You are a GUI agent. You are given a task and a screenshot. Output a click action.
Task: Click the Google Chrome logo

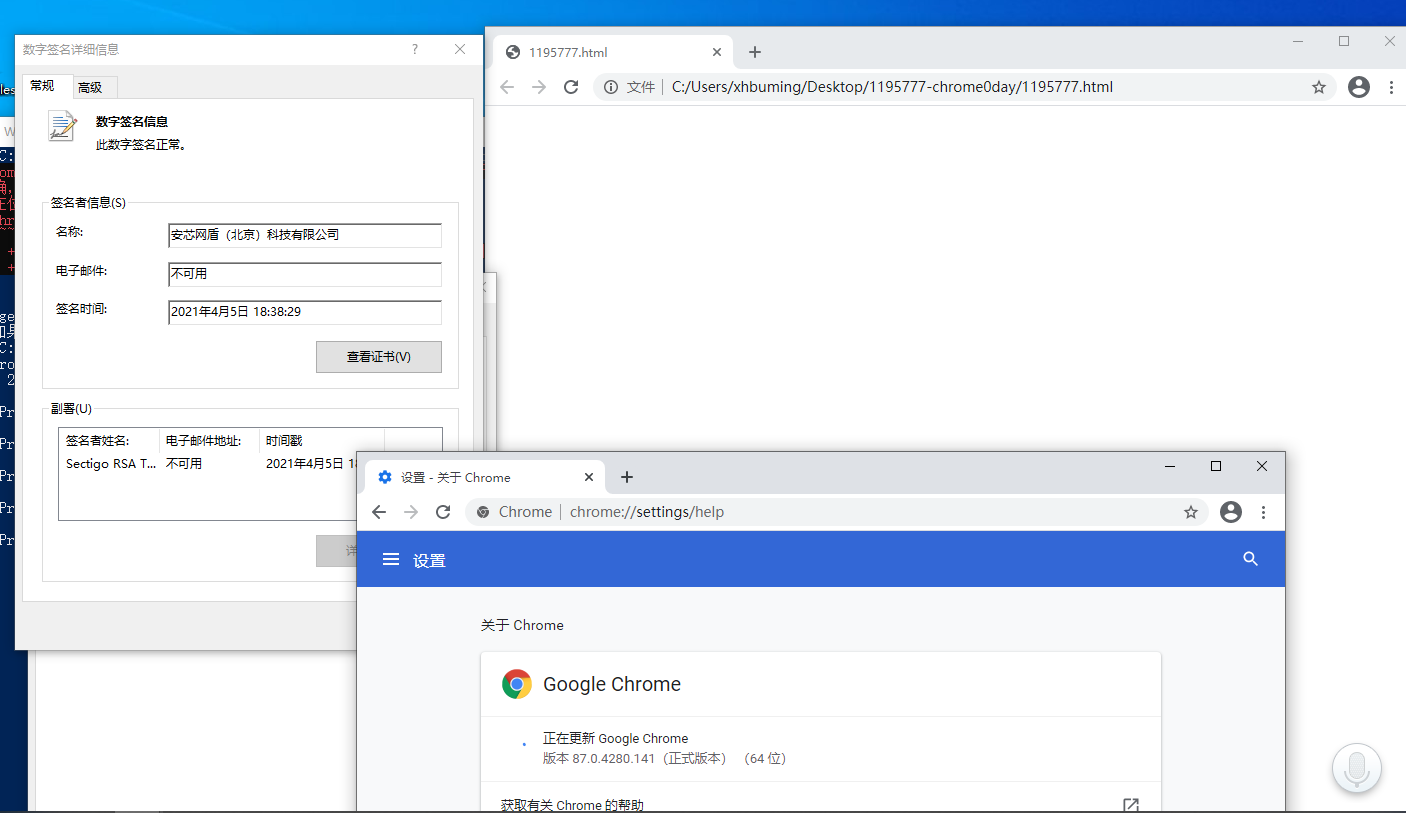[x=517, y=684]
